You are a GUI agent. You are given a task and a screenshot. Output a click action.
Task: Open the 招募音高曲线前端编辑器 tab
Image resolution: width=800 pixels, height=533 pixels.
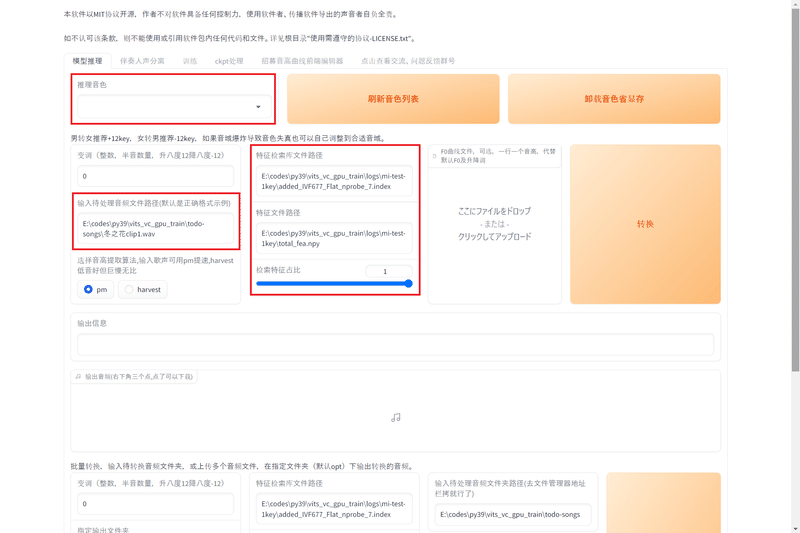point(302,61)
